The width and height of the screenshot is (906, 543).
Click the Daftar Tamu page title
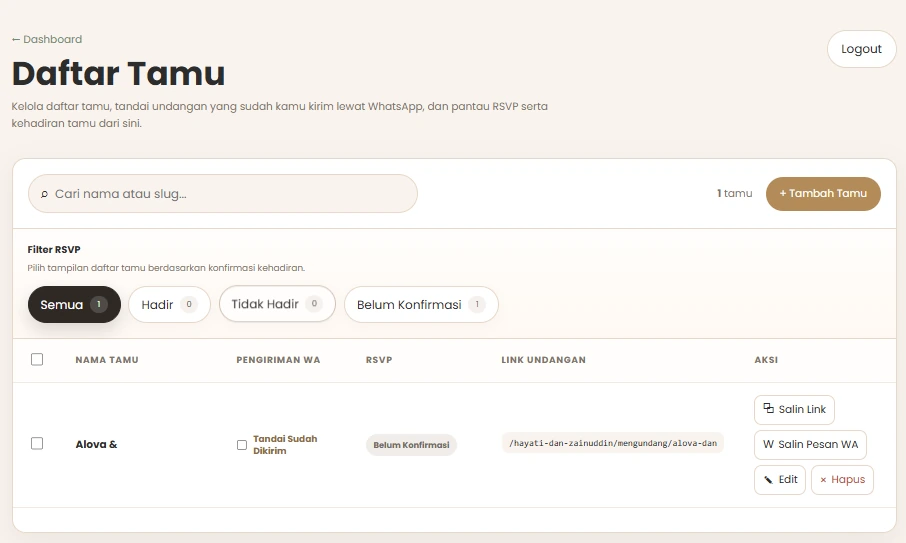[118, 73]
